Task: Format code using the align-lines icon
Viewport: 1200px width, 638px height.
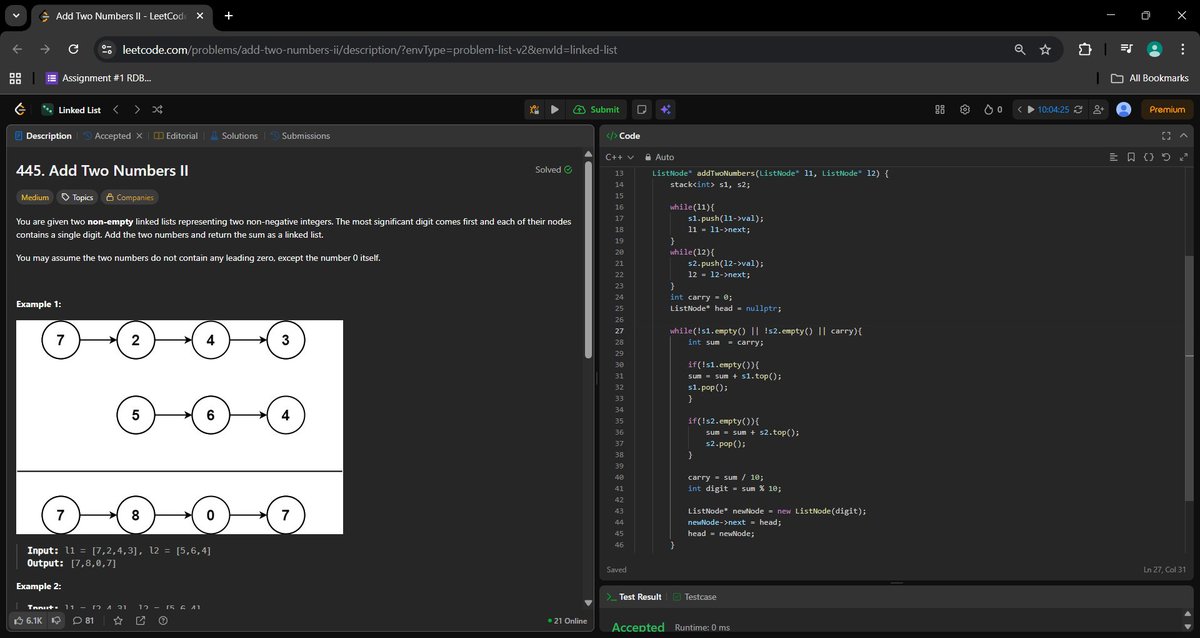Action: pyautogui.click(x=1113, y=157)
